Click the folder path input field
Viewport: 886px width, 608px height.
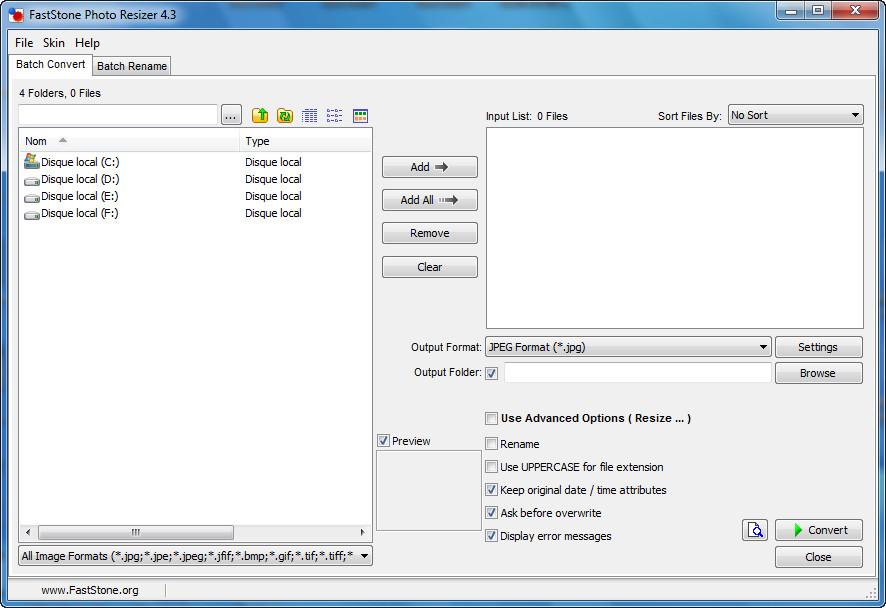[118, 115]
